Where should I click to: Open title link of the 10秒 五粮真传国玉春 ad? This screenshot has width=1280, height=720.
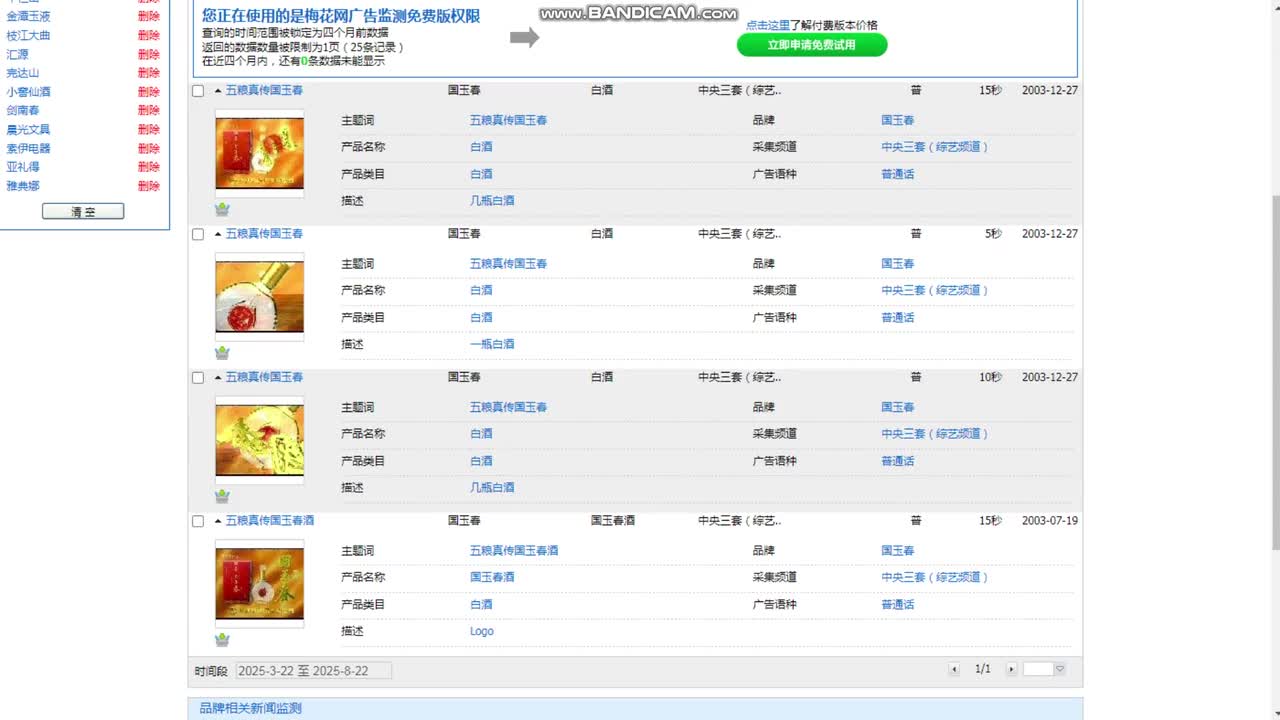pos(264,377)
